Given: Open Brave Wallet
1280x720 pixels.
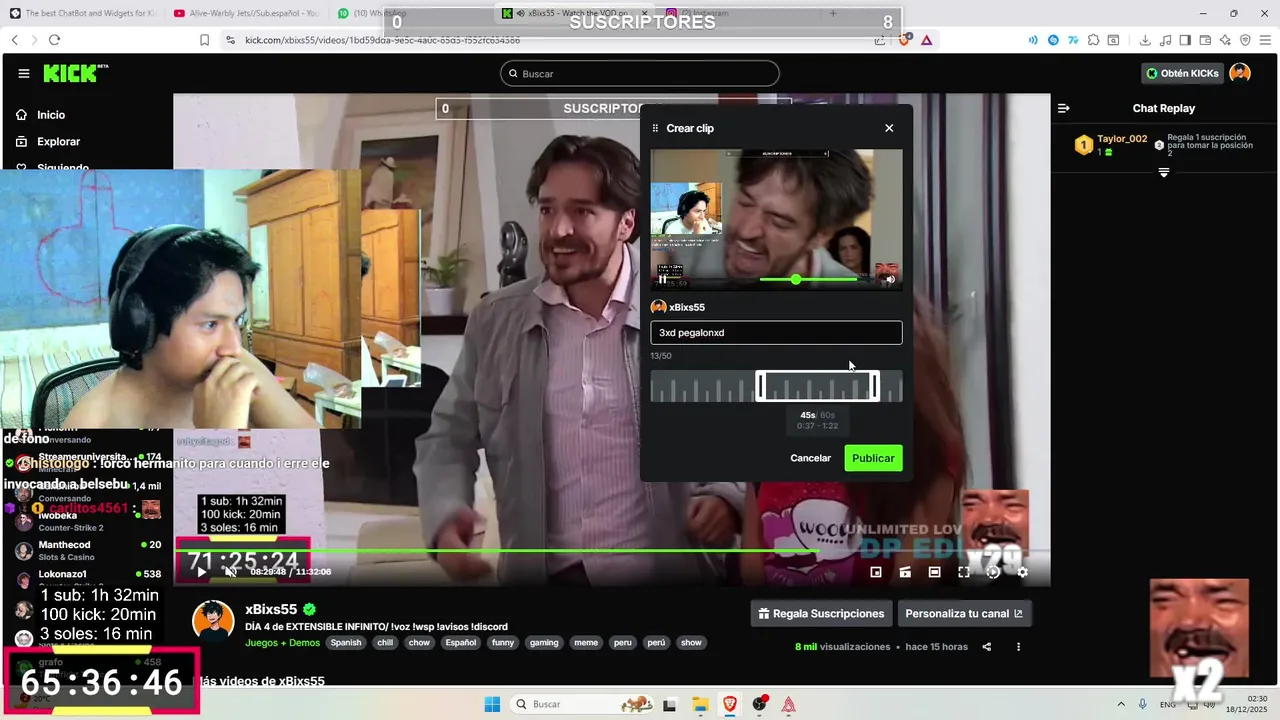Looking at the screenshot, I should coord(1205,40).
